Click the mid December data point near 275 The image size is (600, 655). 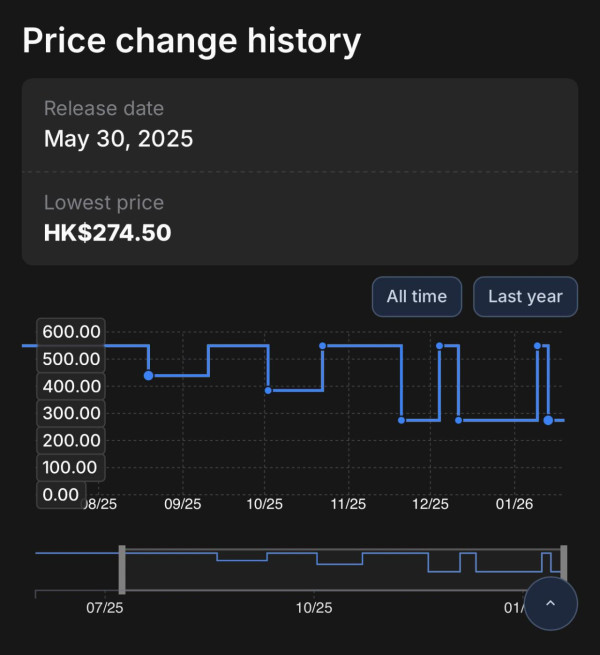[x=458, y=420]
